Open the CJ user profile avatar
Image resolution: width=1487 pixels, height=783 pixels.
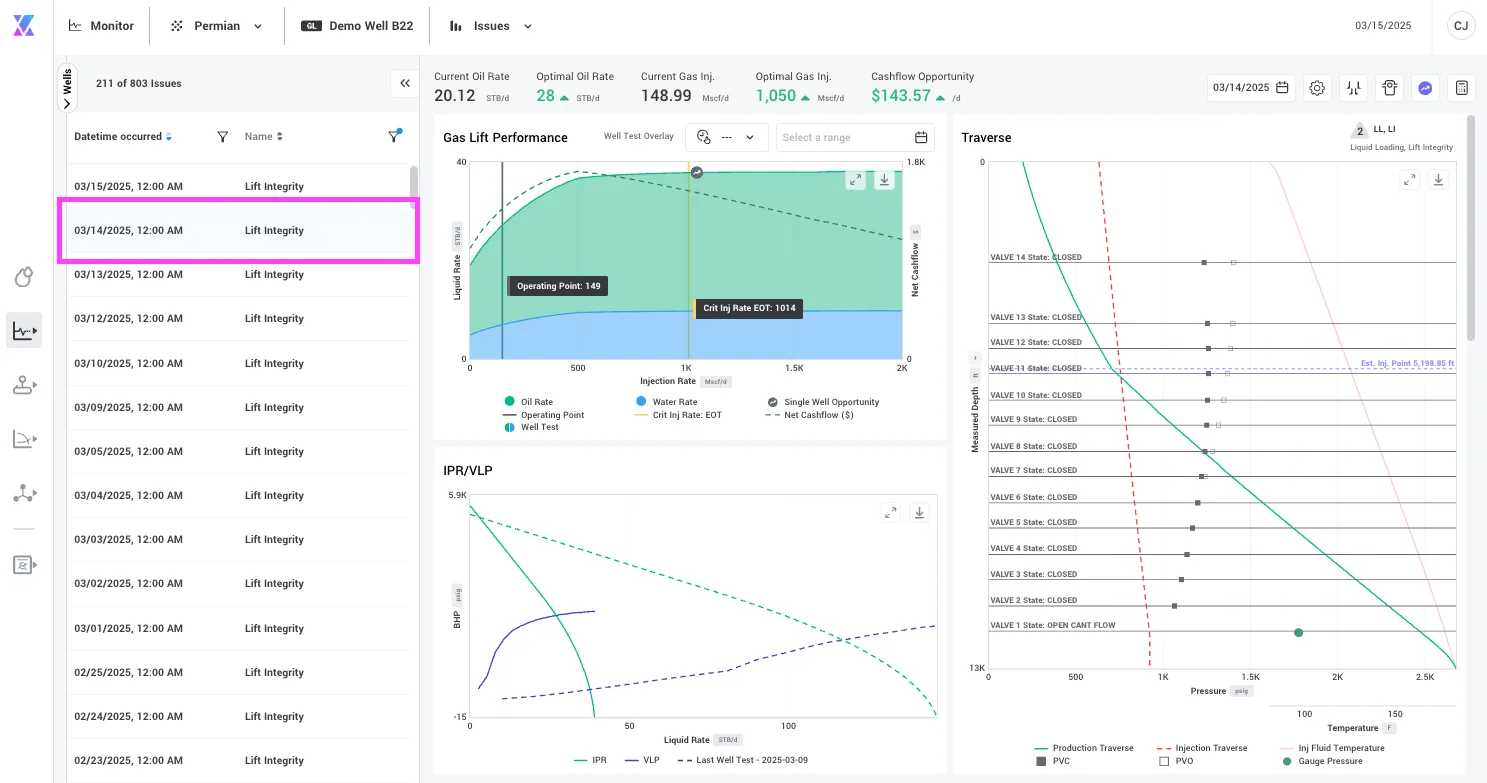point(1461,26)
